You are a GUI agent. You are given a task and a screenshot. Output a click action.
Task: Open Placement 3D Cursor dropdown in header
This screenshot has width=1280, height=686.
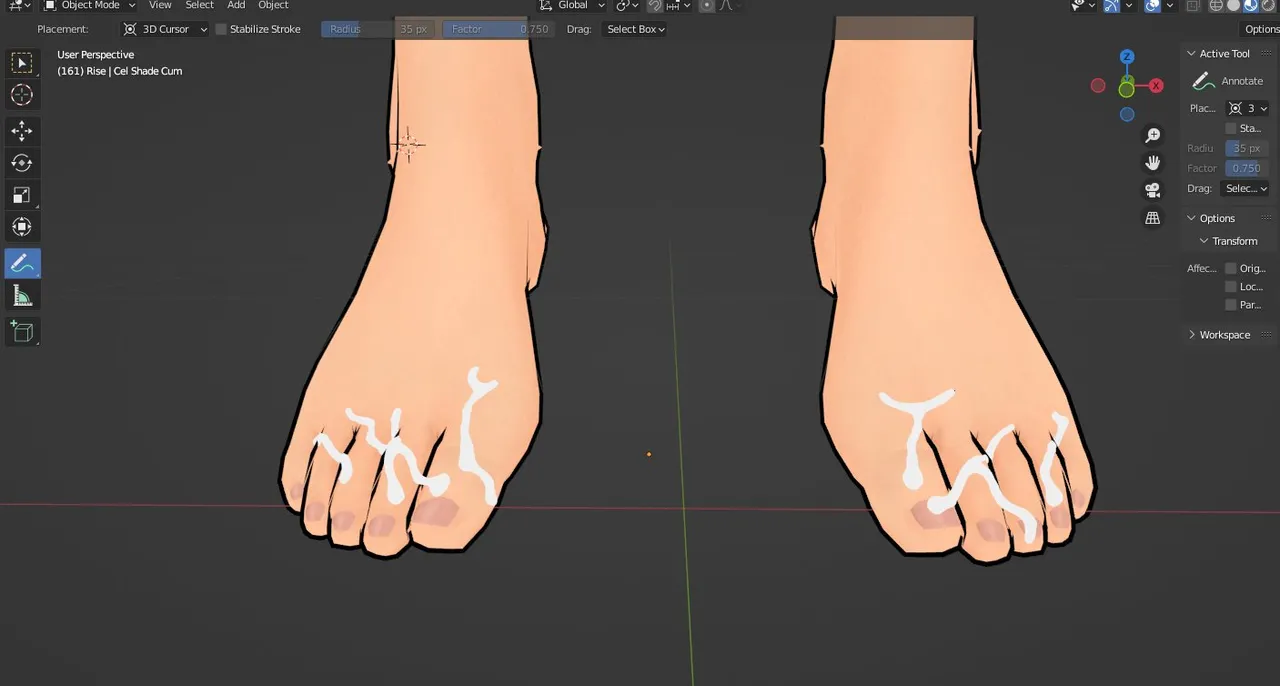(x=165, y=29)
